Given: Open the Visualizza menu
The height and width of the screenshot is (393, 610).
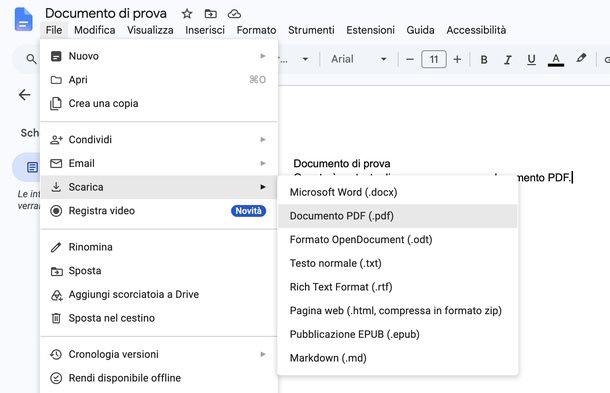Looking at the screenshot, I should 150,30.
